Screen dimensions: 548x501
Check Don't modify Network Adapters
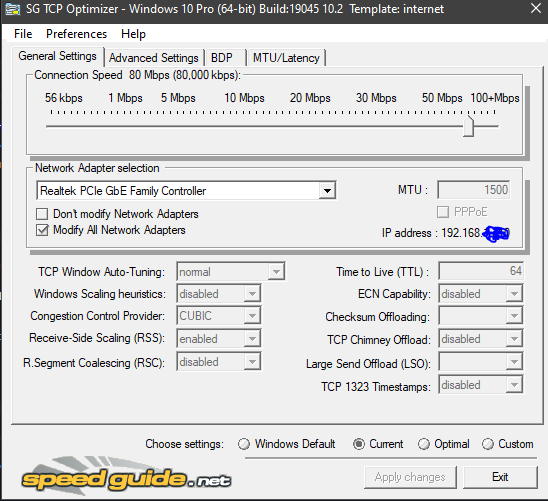click(x=42, y=214)
